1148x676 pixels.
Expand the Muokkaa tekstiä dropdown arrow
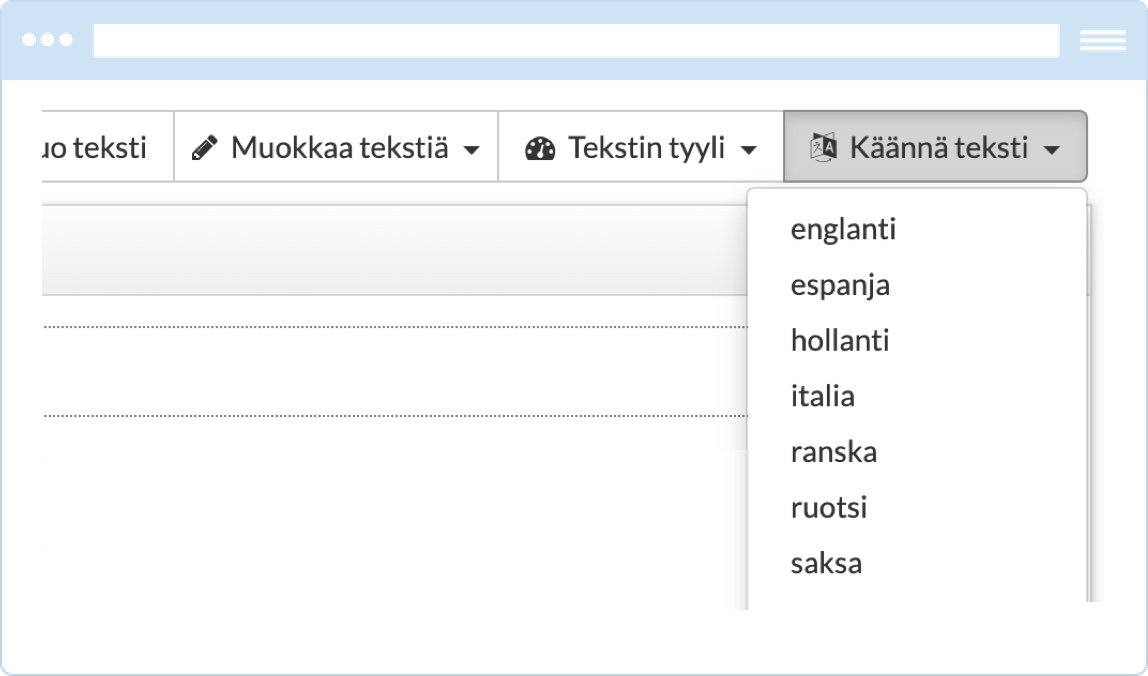(471, 150)
